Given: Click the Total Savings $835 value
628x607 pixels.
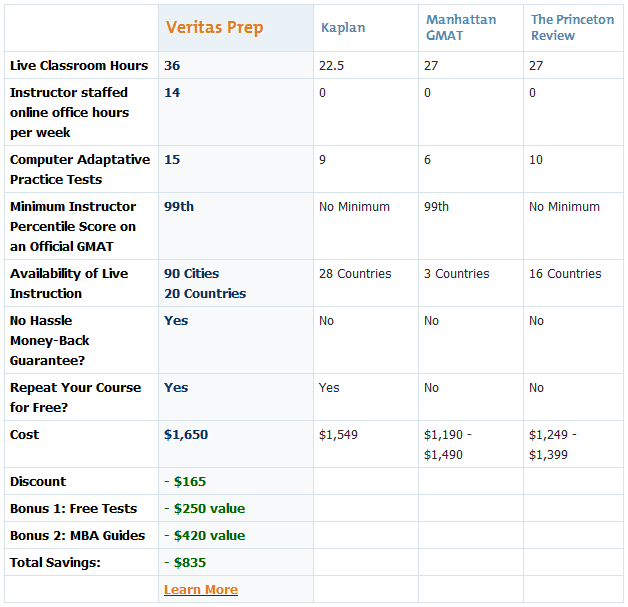Looking at the screenshot, I should 185,563.
